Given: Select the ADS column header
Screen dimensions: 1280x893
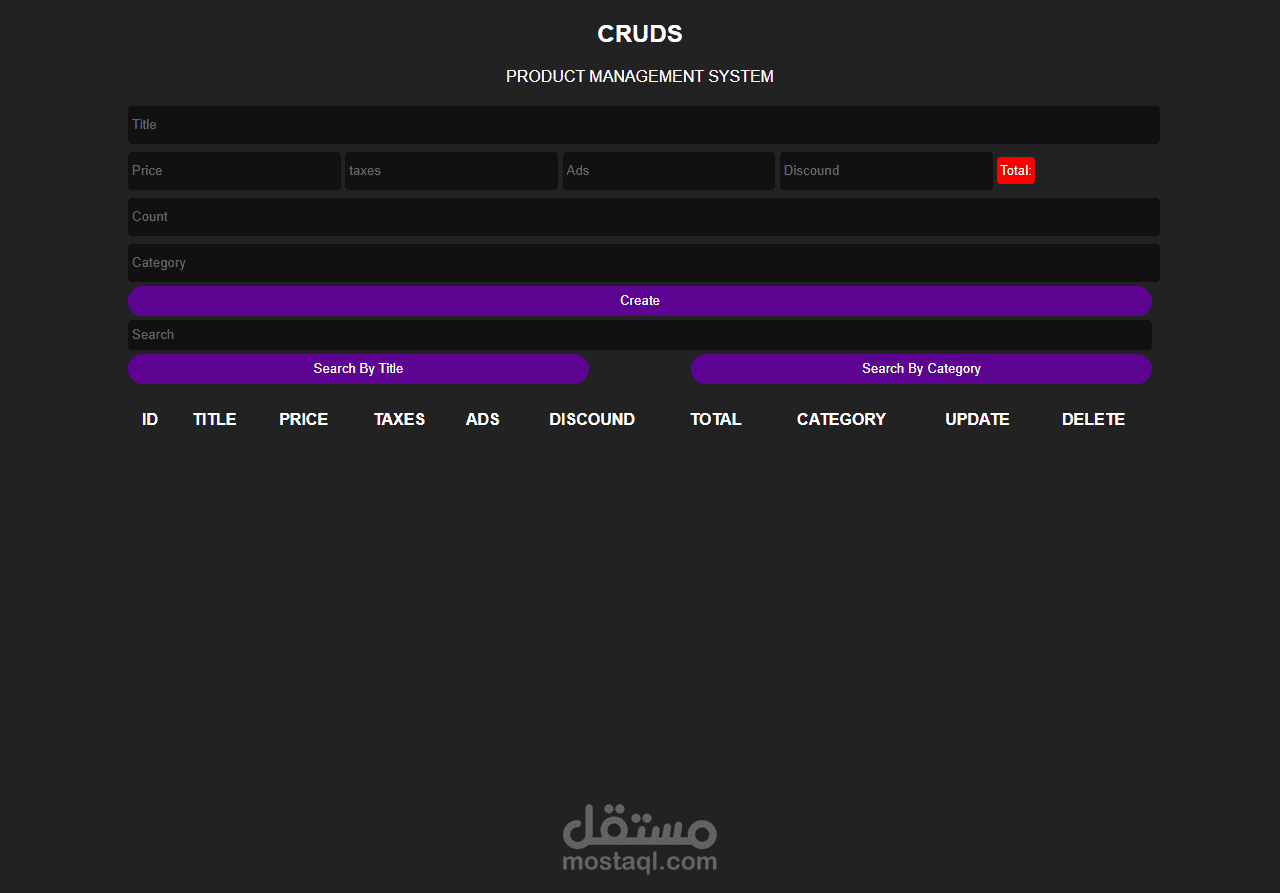Looking at the screenshot, I should pyautogui.click(x=483, y=420).
